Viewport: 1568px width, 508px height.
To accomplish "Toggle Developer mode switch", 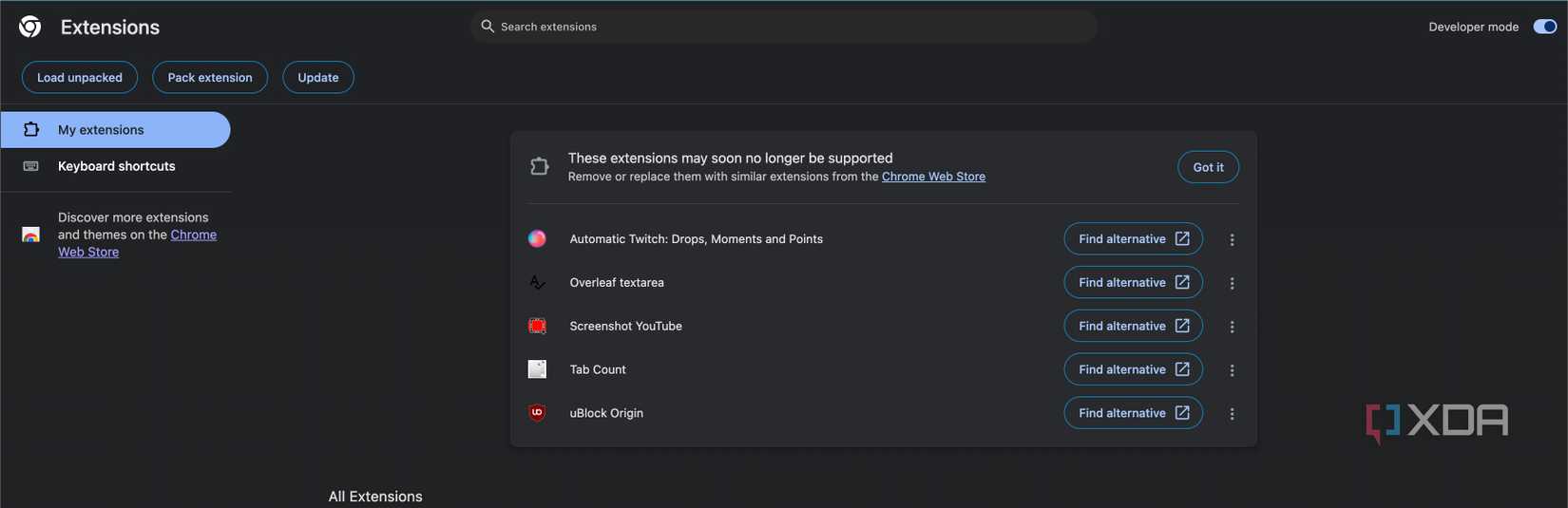I will click(x=1544, y=27).
